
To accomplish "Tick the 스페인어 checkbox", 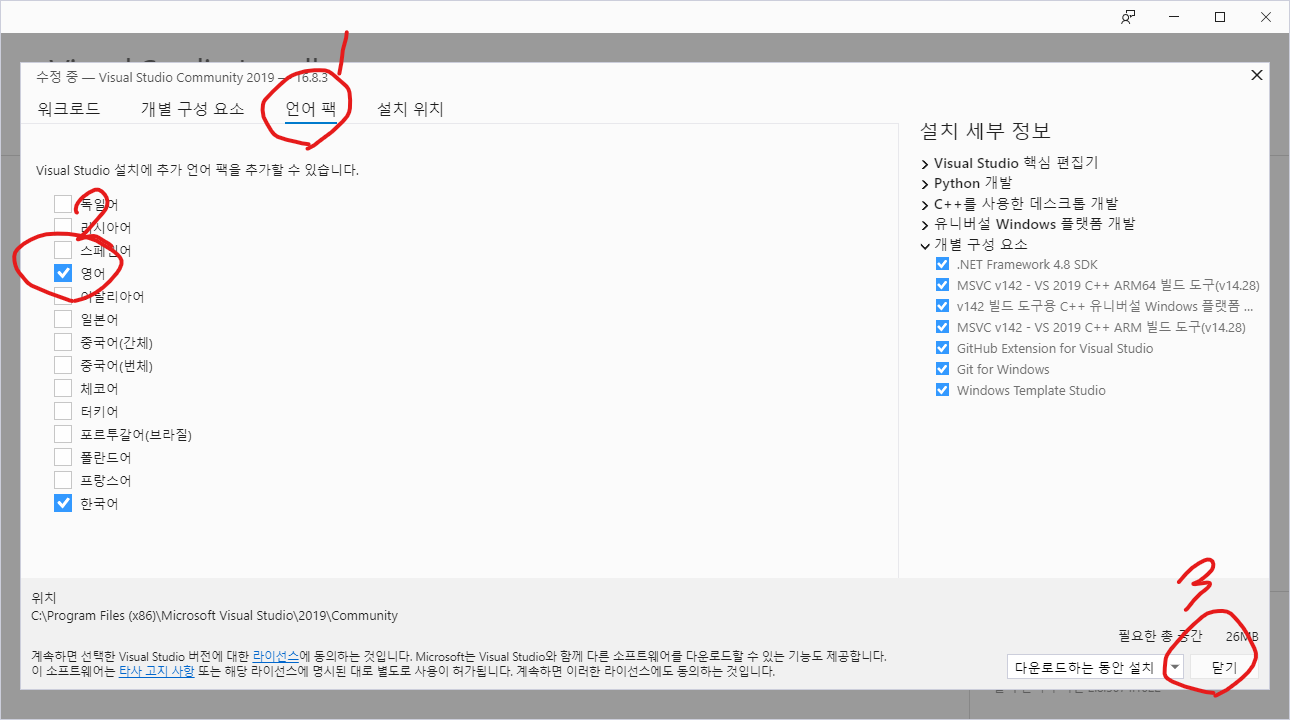I will [x=63, y=250].
